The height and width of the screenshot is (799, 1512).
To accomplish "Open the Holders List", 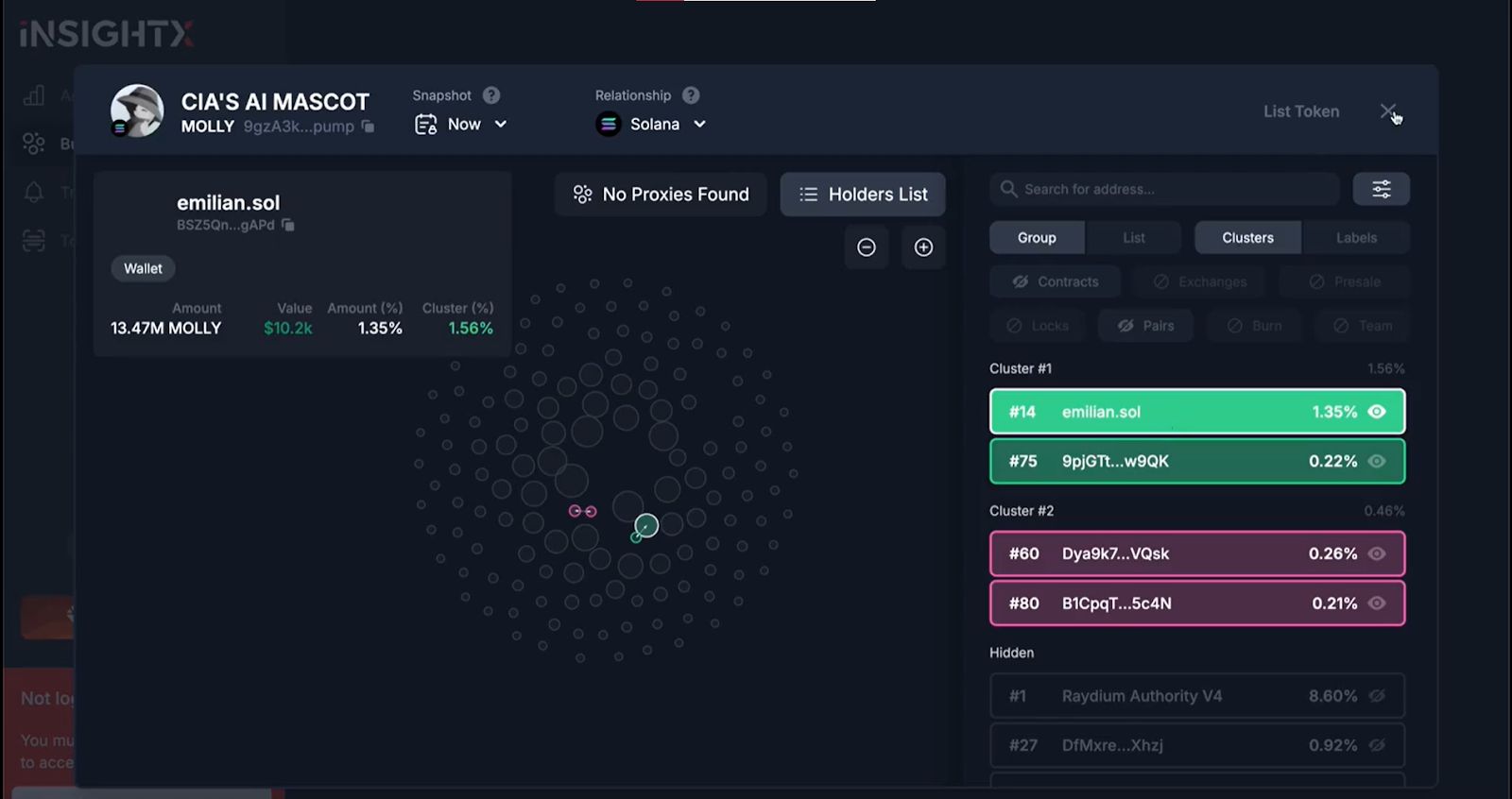I will [x=863, y=195].
